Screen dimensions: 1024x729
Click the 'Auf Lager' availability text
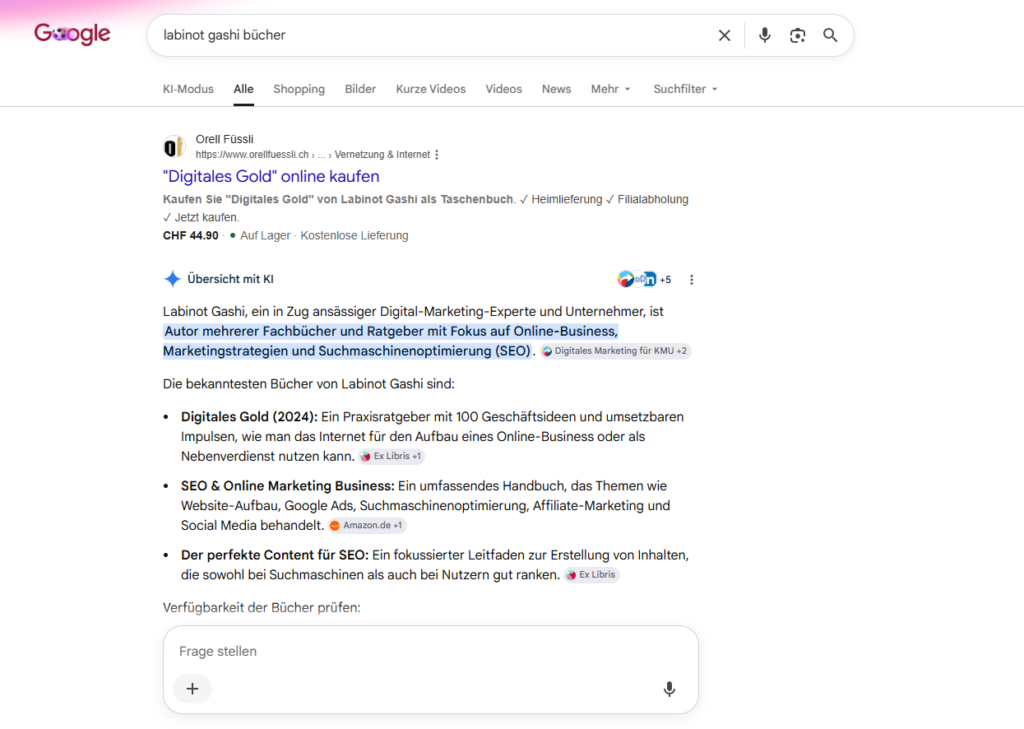point(264,235)
